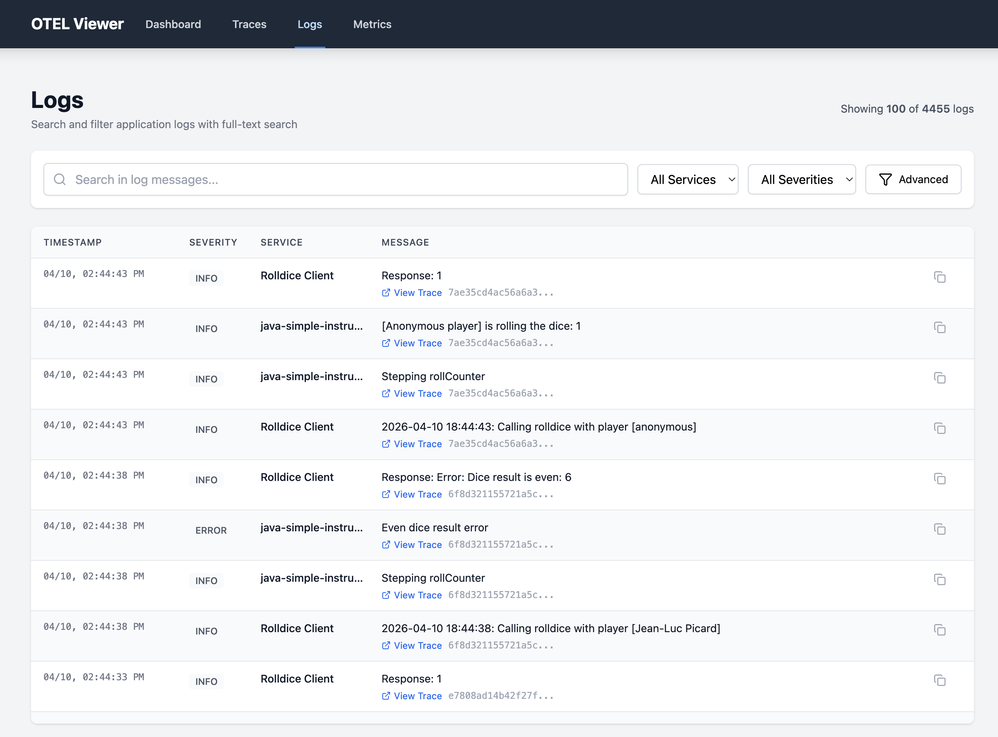Click the timestamp '04/10, 02:44:33 PM'

(x=94, y=677)
